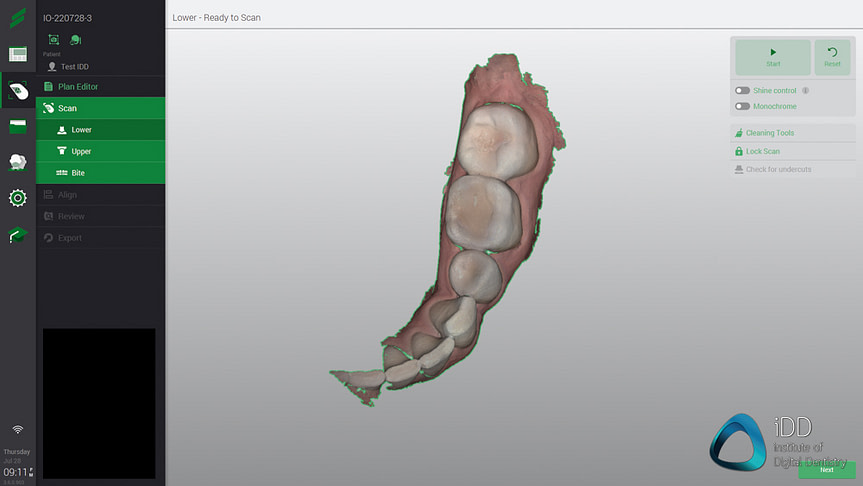Enable the Monochrome switch

coord(742,106)
